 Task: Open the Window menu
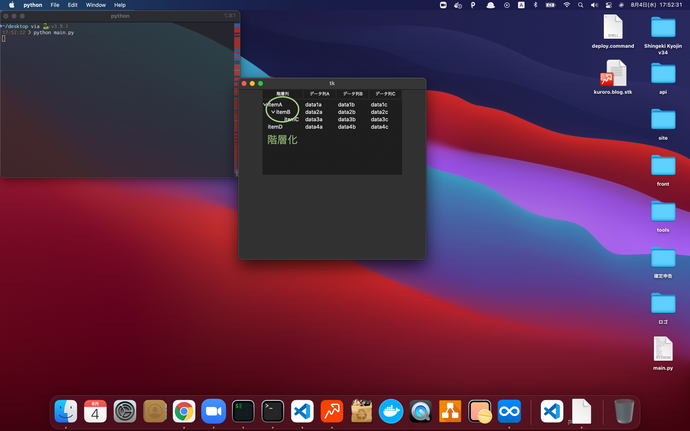tap(95, 5)
